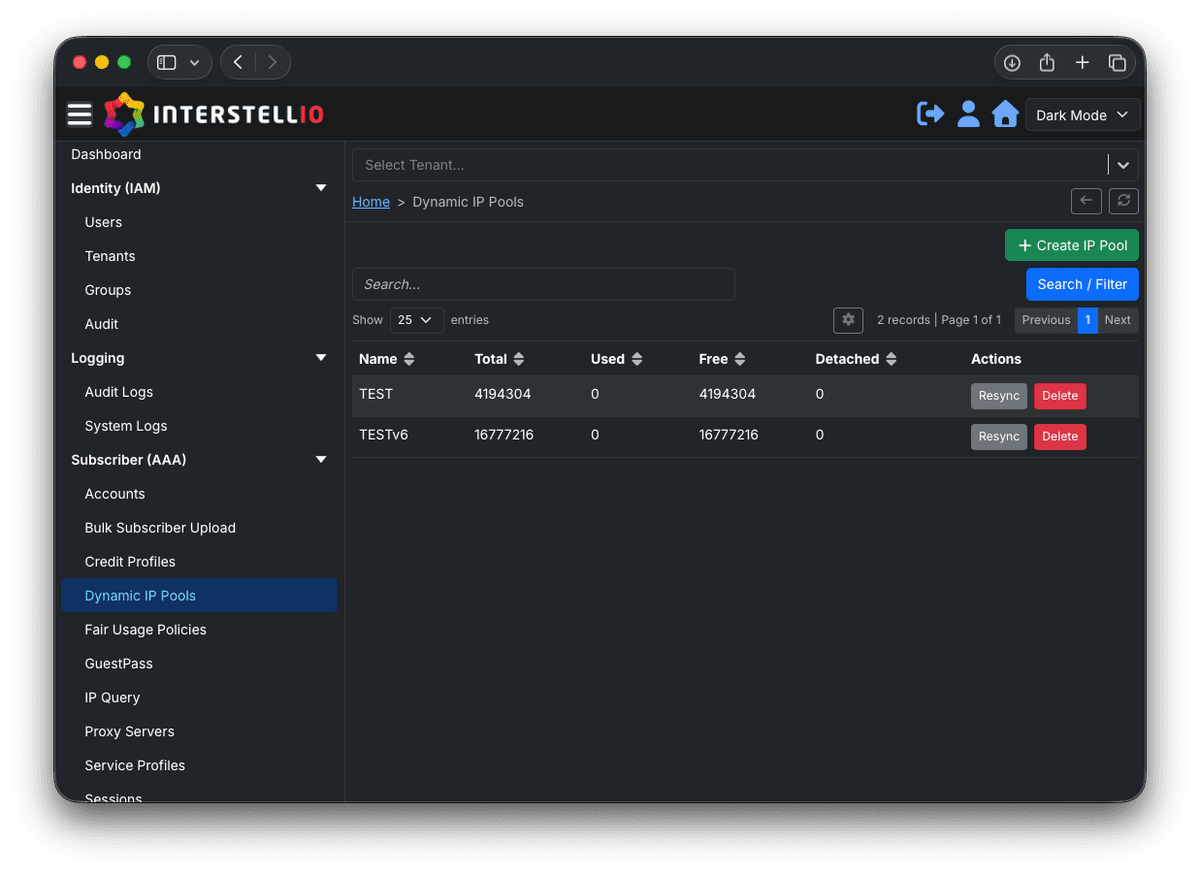Viewport: 1200px width, 874px height.
Task: Focus the Search text field
Action: point(543,284)
